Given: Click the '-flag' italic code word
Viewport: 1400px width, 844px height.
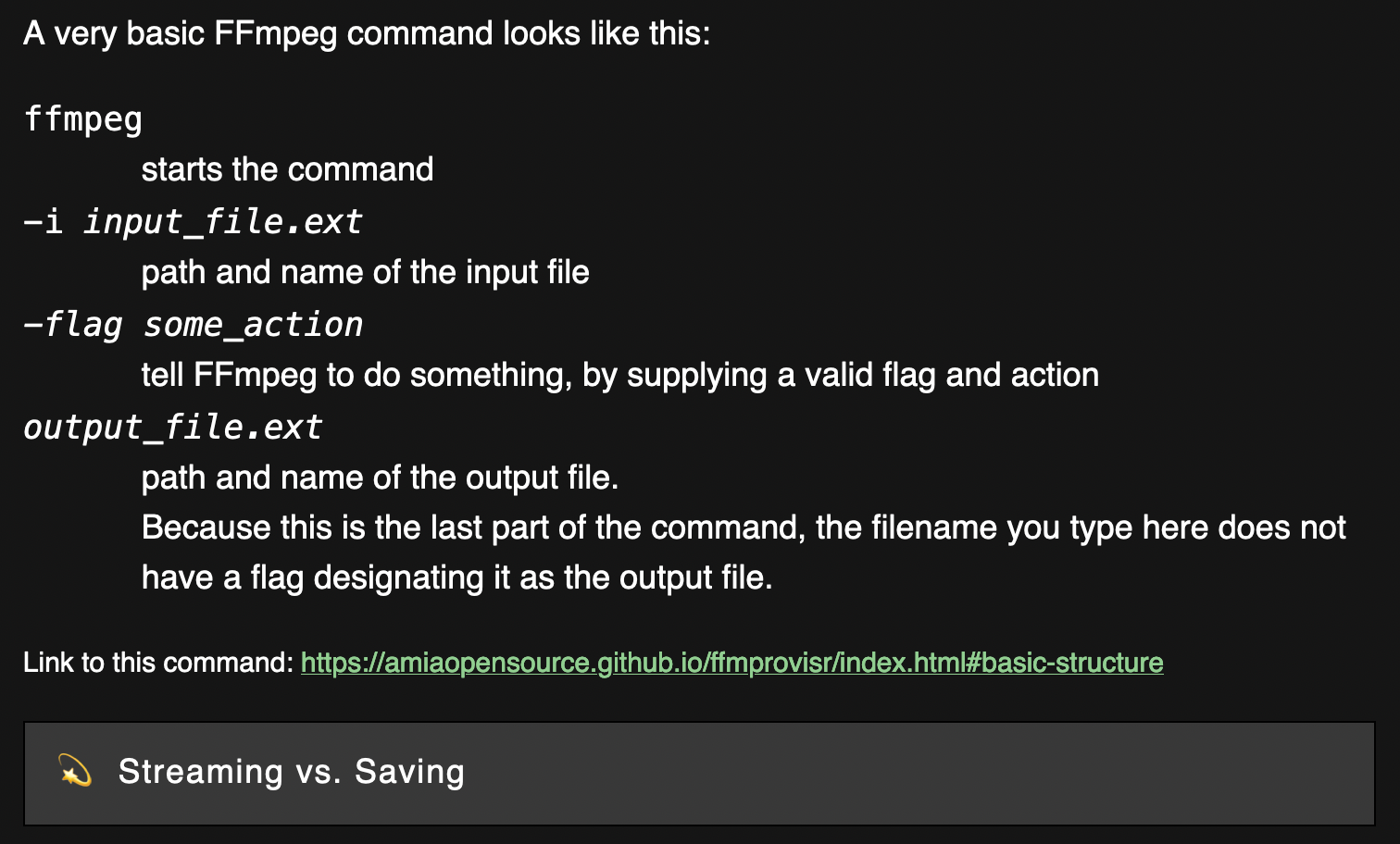Looking at the screenshot, I should tap(73, 325).
